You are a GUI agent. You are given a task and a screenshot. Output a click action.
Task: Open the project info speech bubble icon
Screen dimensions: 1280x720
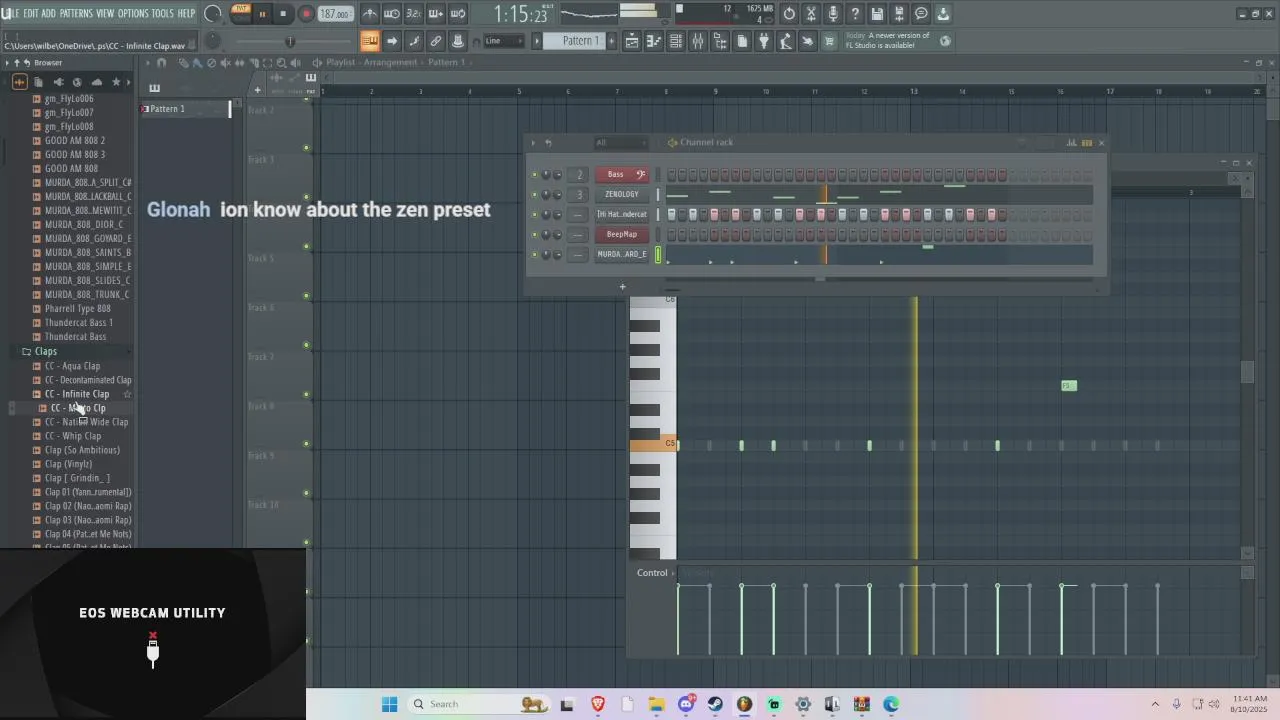pyautogui.click(x=921, y=14)
